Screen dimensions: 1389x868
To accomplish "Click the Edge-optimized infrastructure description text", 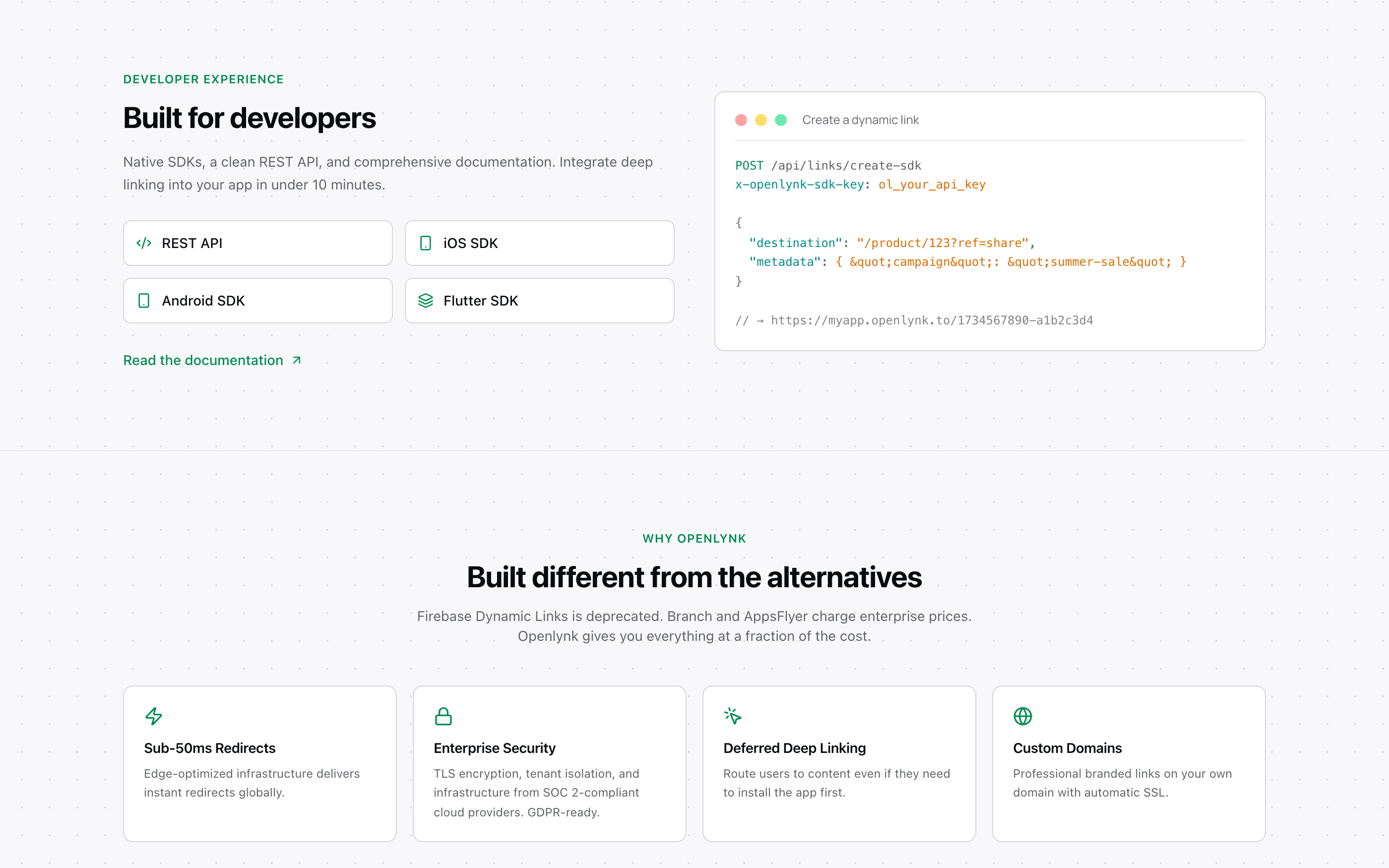I will [252, 783].
